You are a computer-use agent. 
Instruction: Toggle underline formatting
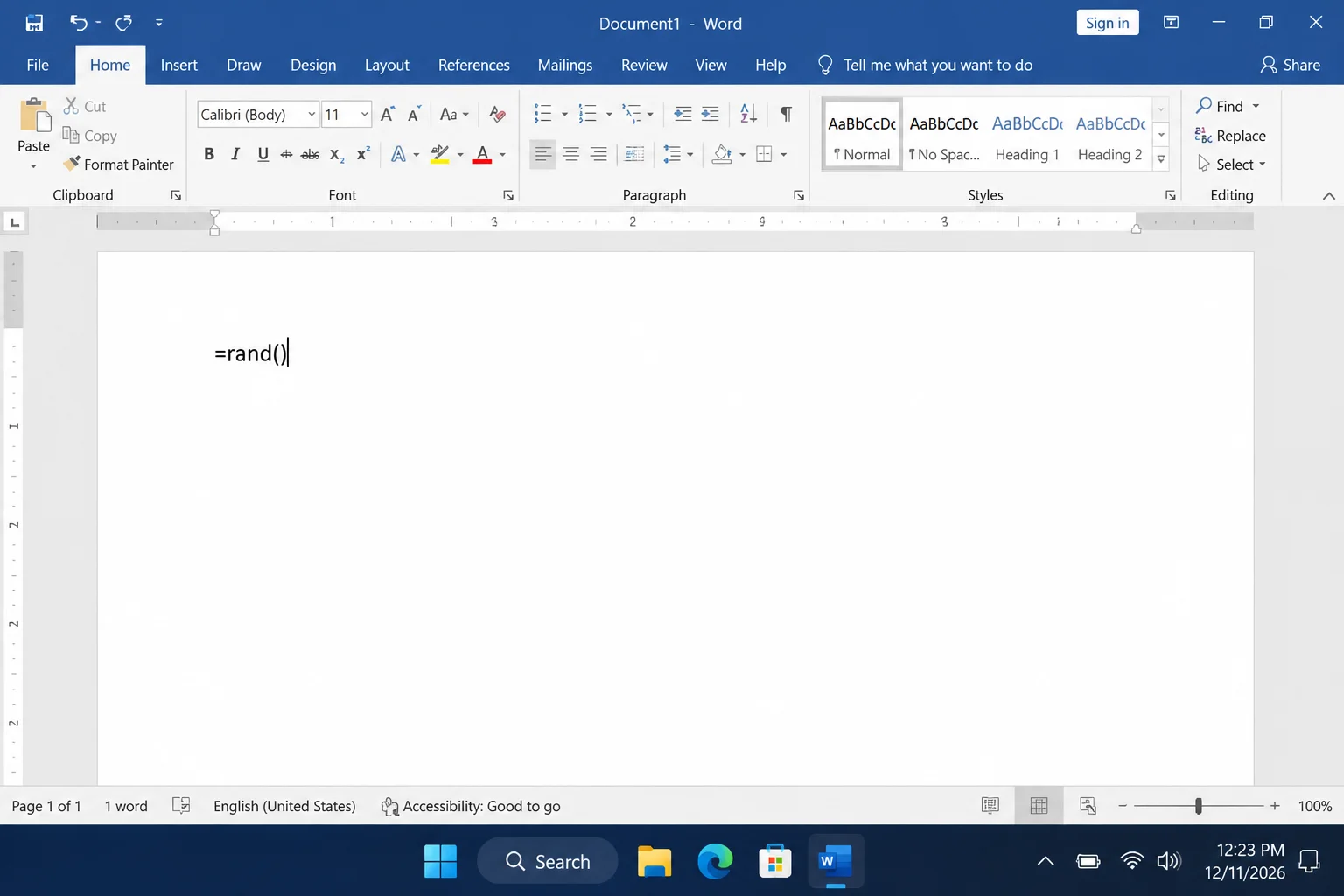(x=262, y=155)
